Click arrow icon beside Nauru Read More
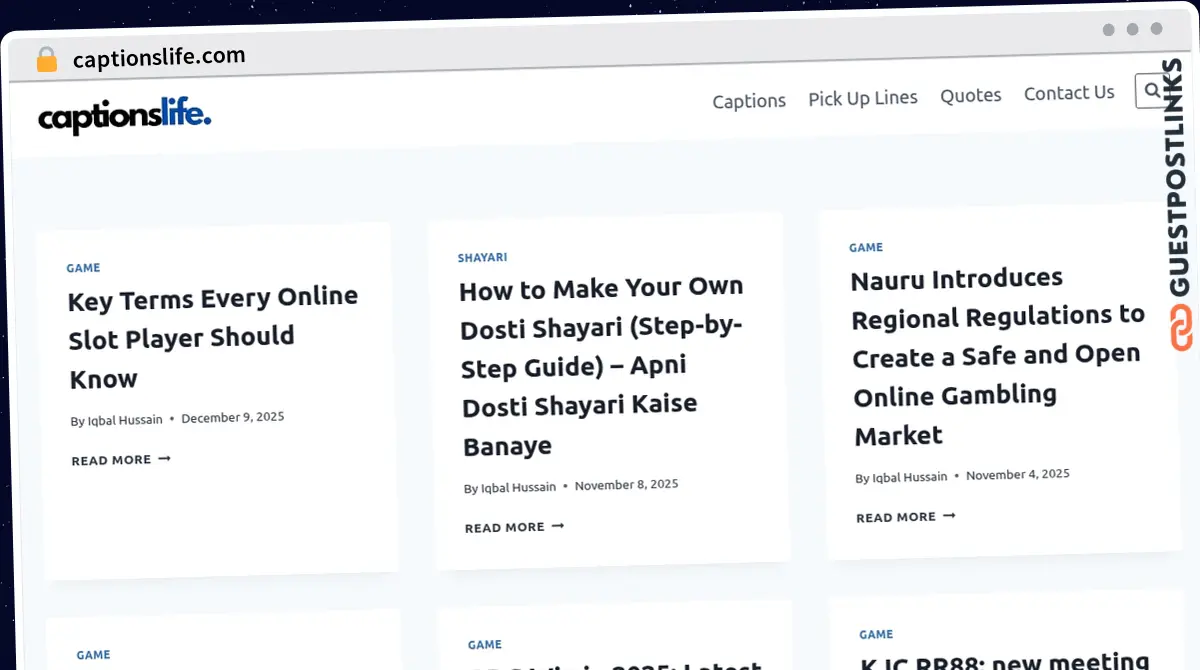Viewport: 1200px width, 670px height. [x=949, y=516]
